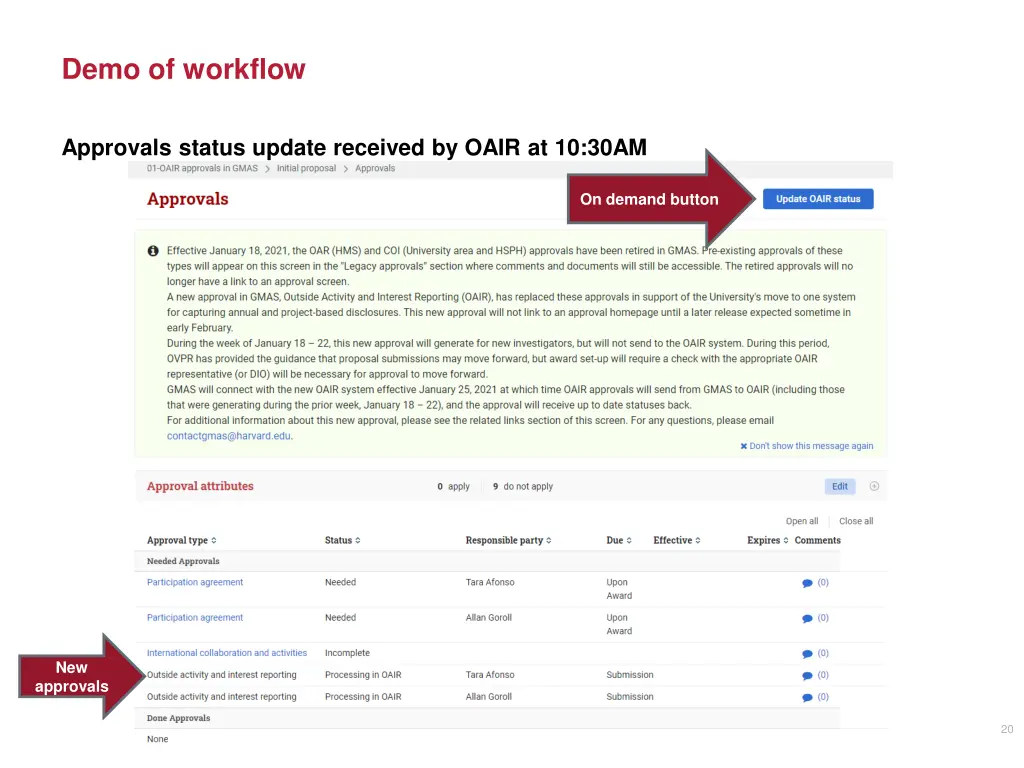
Task: Click comment count (0) for International collaboration row
Action: tap(823, 652)
